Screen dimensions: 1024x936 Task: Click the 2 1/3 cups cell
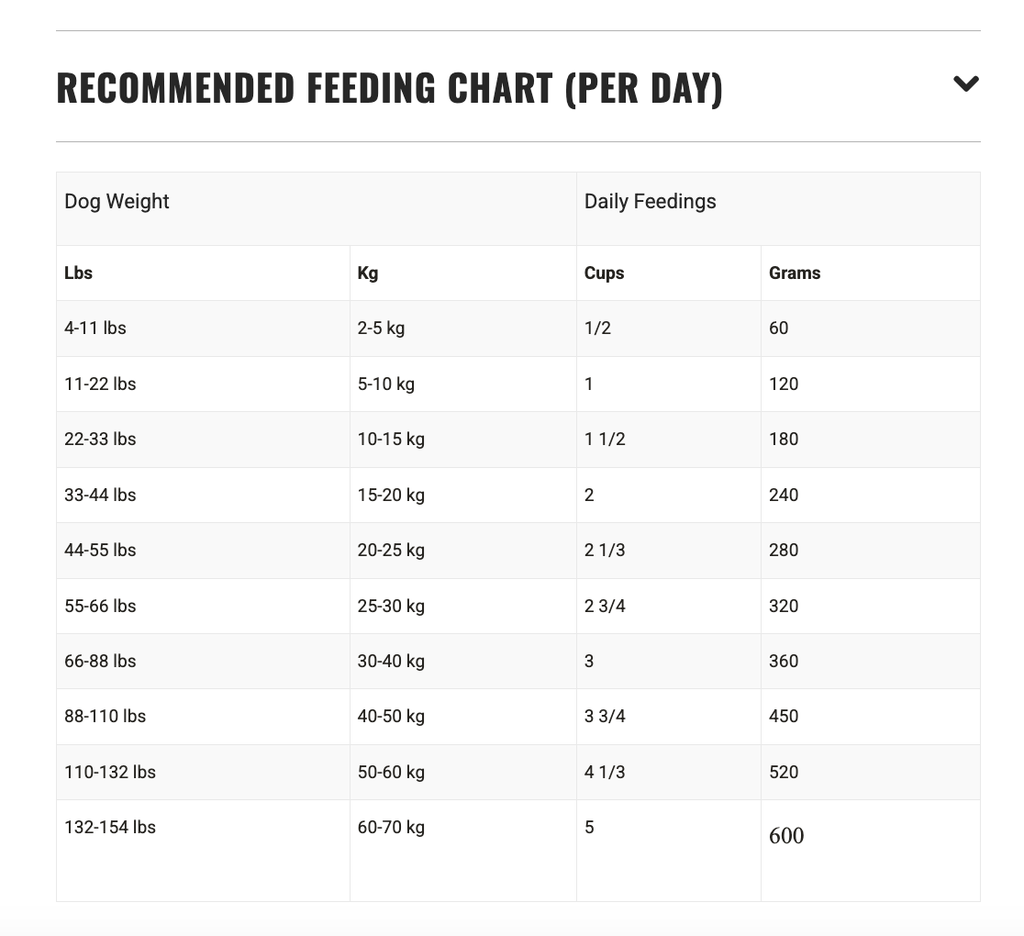(x=605, y=550)
